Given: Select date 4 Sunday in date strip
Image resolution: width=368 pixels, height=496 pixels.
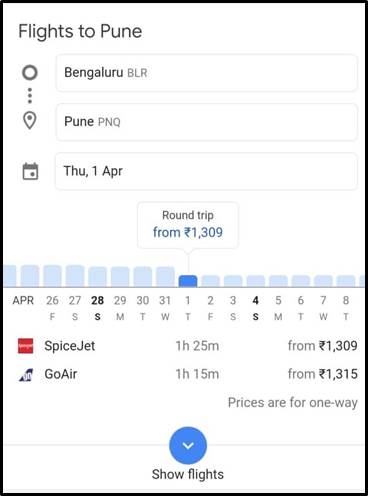Looking at the screenshot, I should 255,307.
